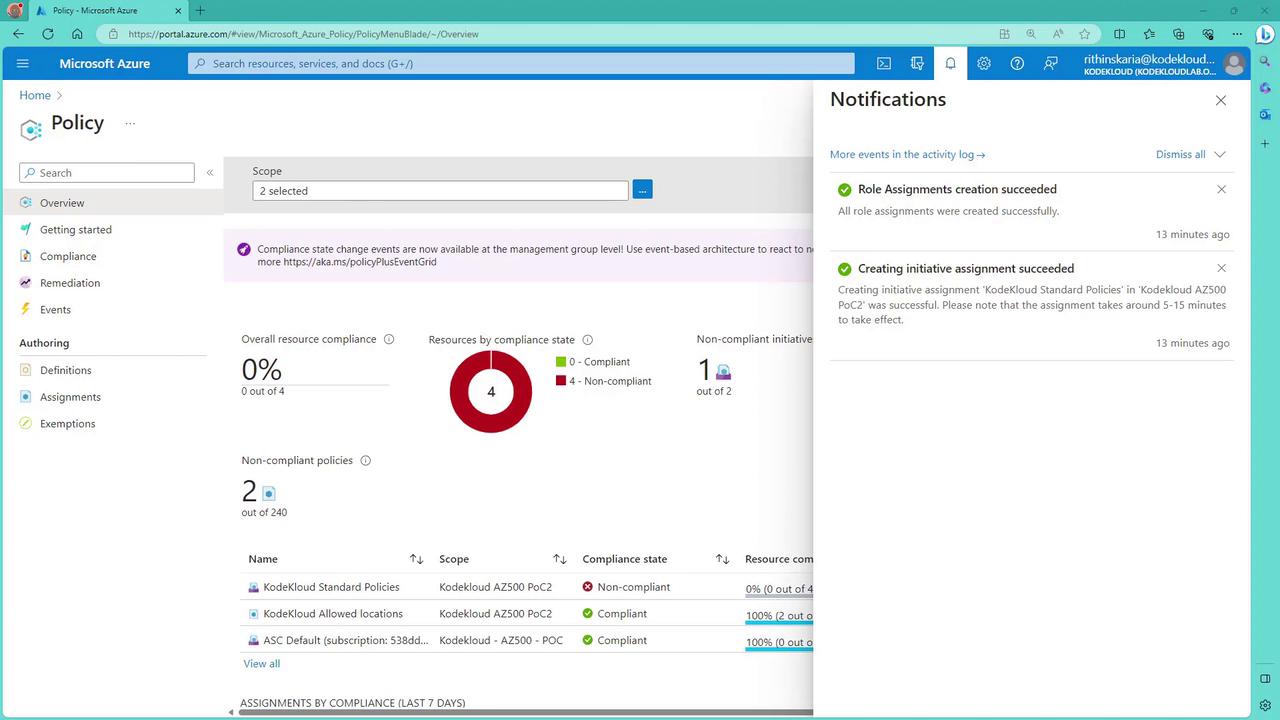Click the info icon beside Overall resource compliance
The image size is (1280, 720).
[389, 339]
